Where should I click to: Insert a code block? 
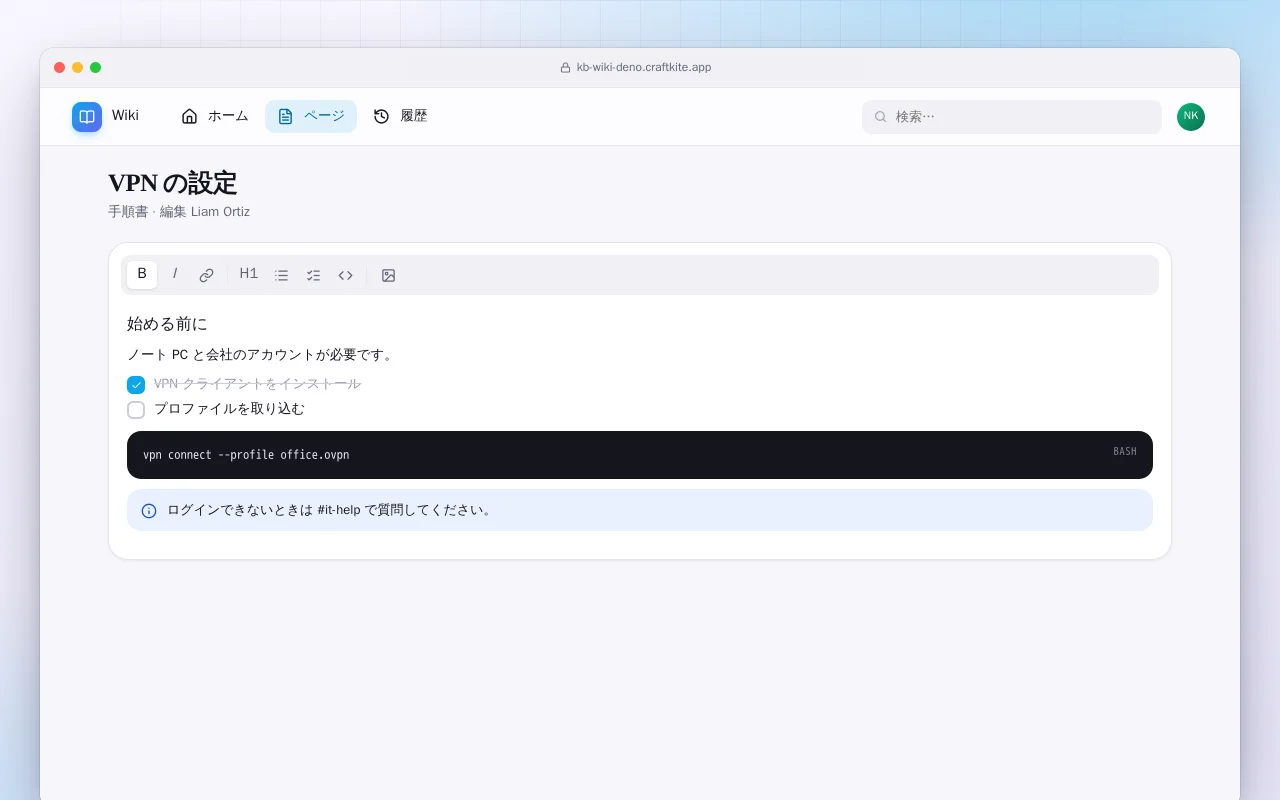[345, 275]
